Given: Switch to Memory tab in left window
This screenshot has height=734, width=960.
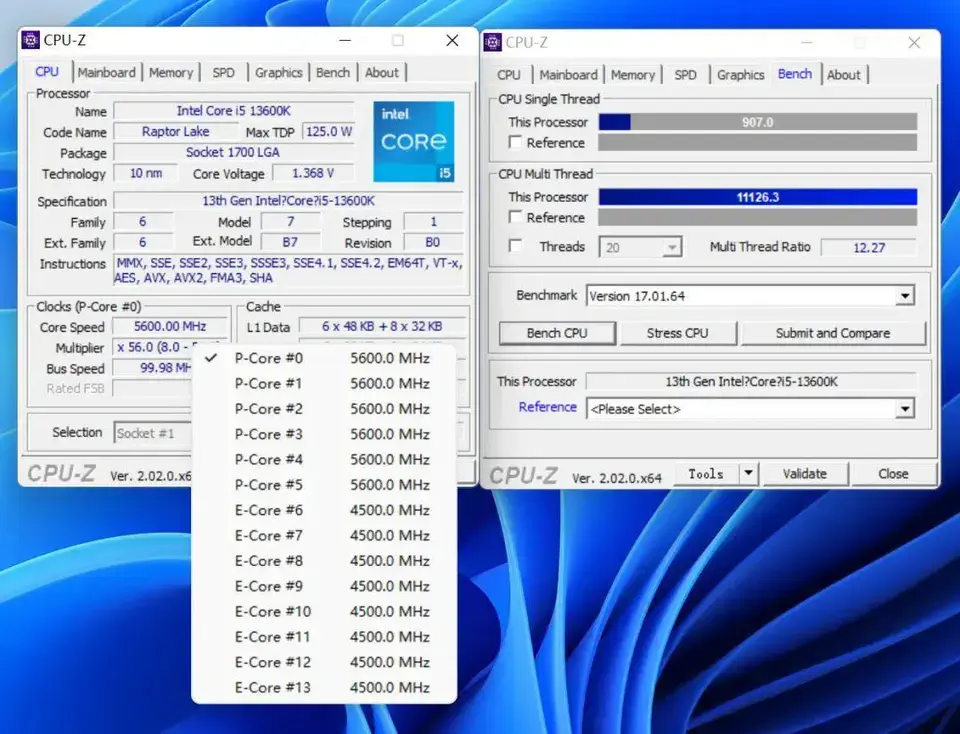Looking at the screenshot, I should tap(171, 72).
